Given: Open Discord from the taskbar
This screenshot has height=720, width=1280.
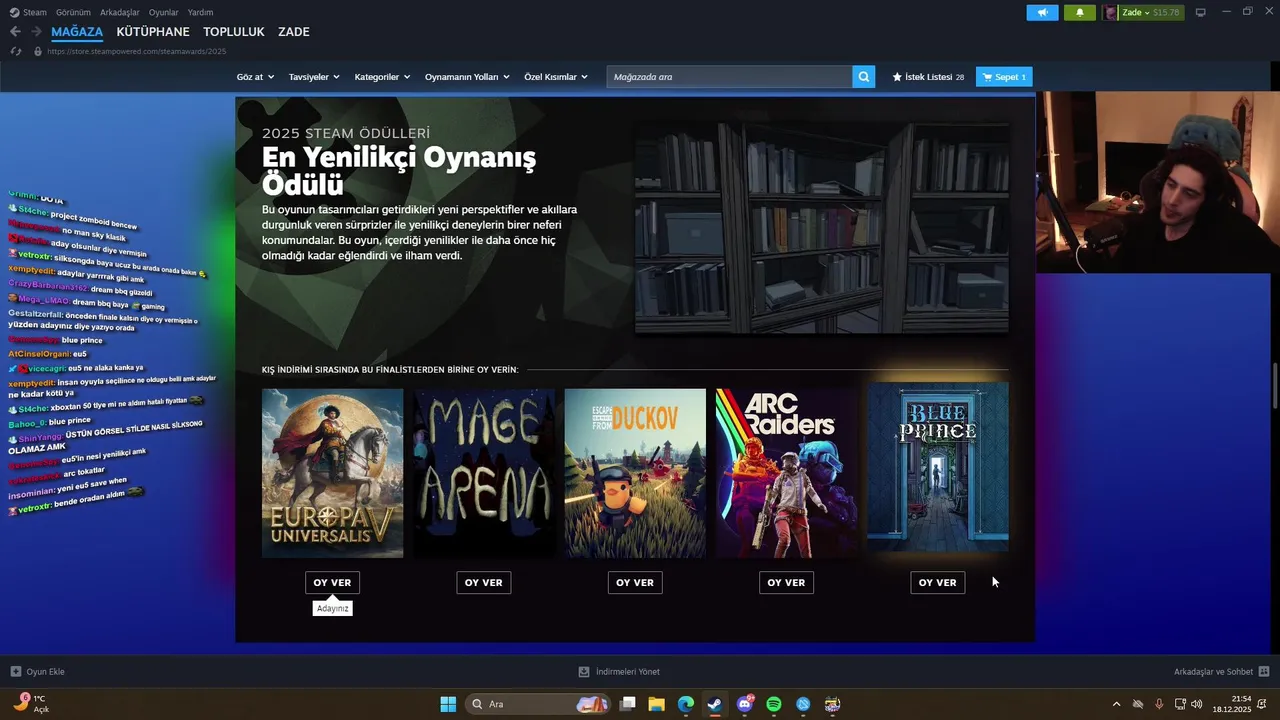Looking at the screenshot, I should 744,704.
